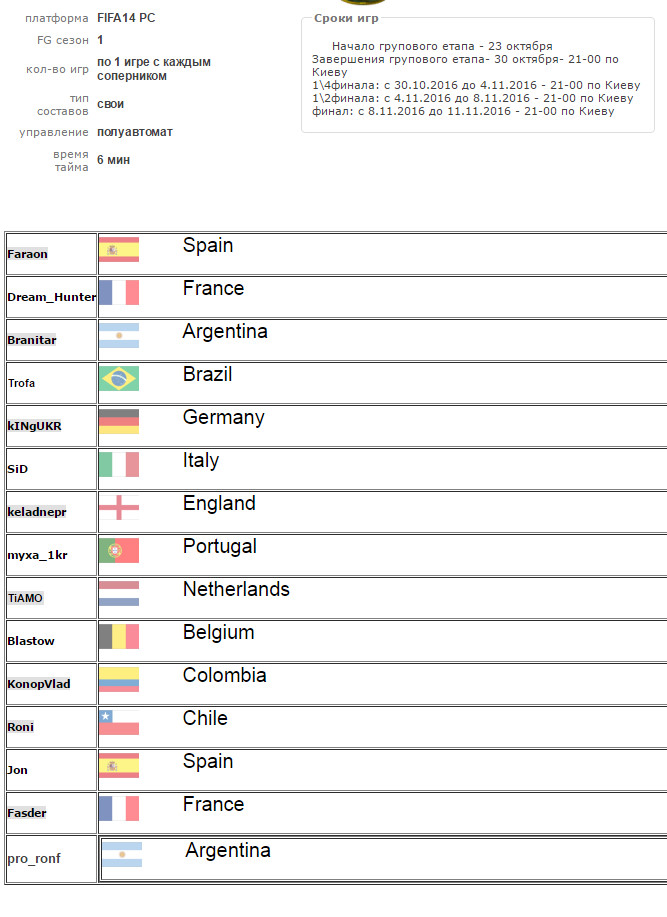Click the keladnepr username link
This screenshot has height=917, width=667.
37,512
